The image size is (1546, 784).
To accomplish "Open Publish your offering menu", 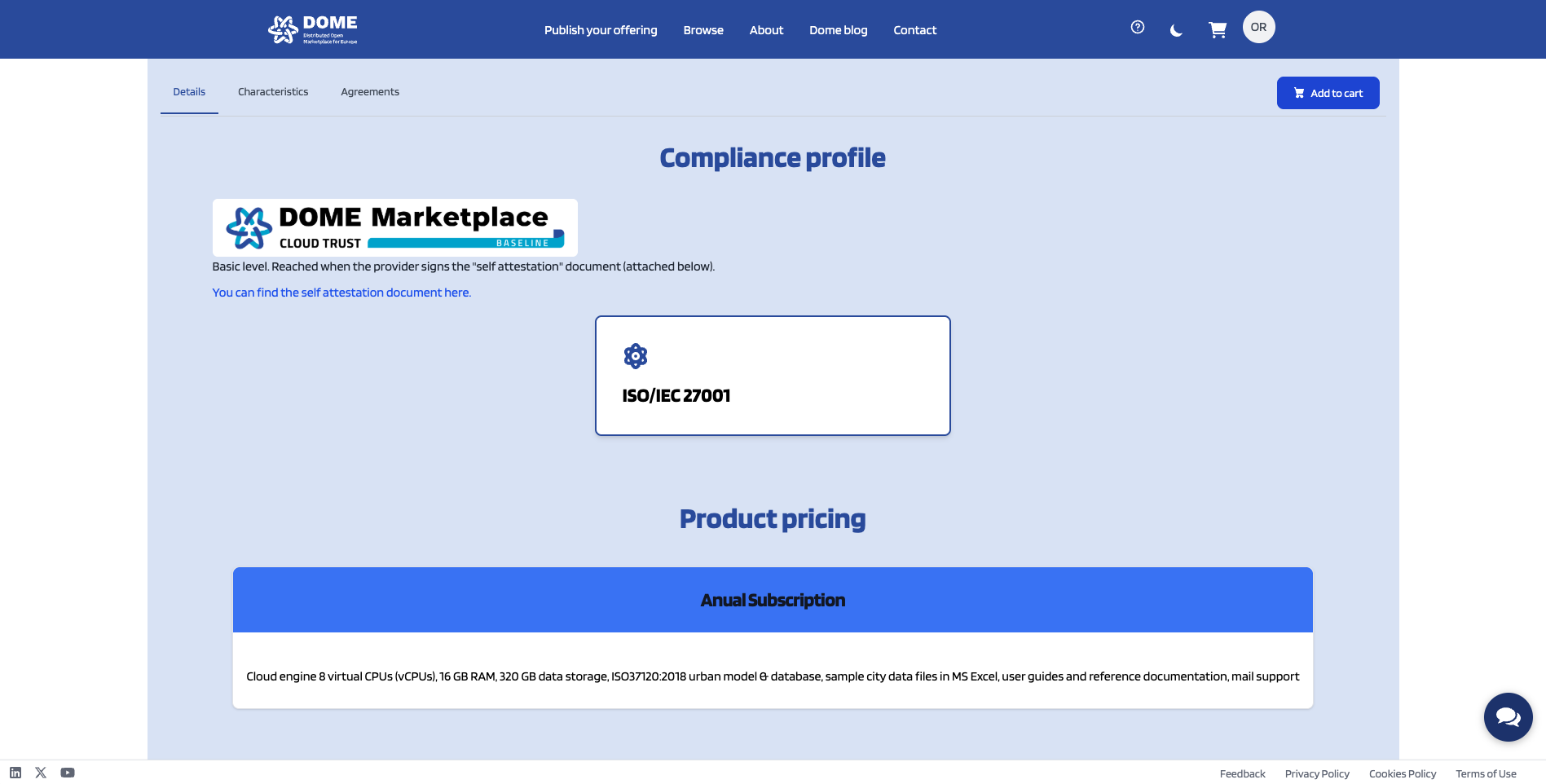I will click(x=601, y=30).
